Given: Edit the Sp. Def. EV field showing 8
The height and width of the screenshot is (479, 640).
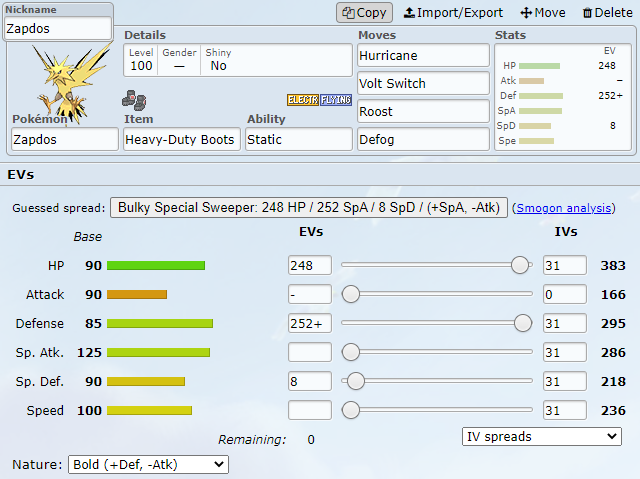Looking at the screenshot, I should click(x=310, y=381).
